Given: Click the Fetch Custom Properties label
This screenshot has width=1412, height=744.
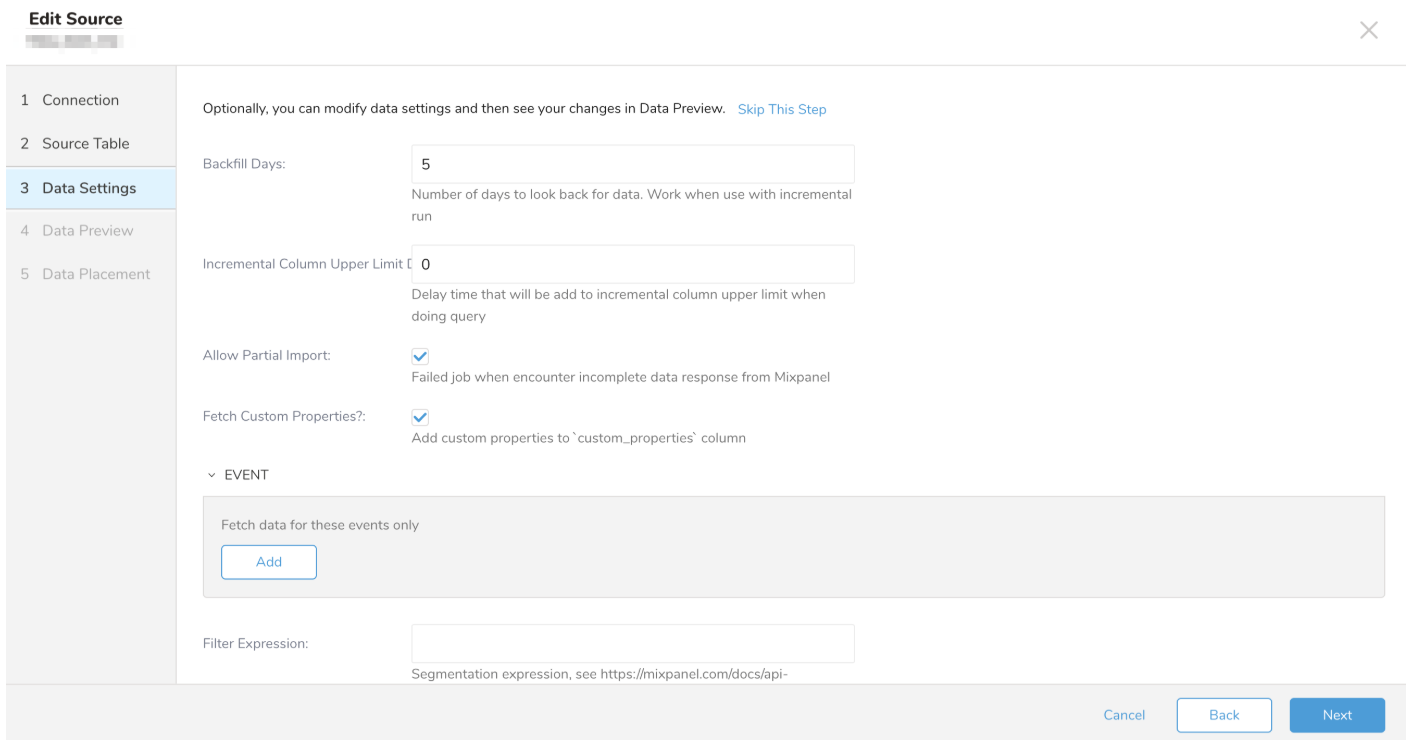Looking at the screenshot, I should tap(284, 416).
